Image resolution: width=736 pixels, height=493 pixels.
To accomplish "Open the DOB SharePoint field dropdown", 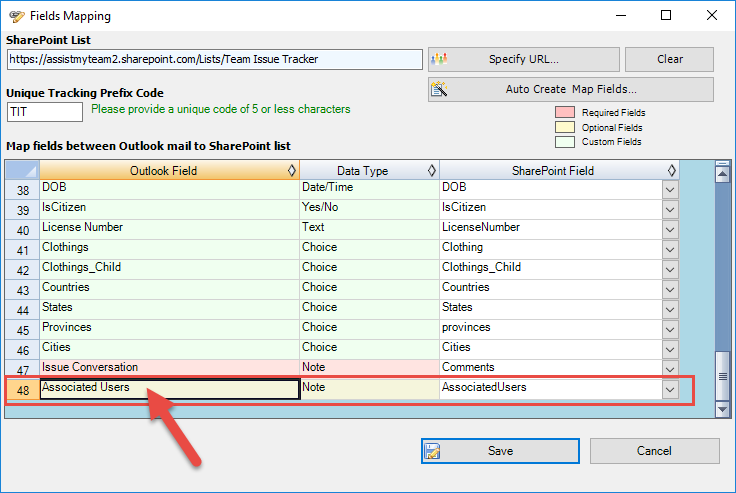I will [x=670, y=188].
